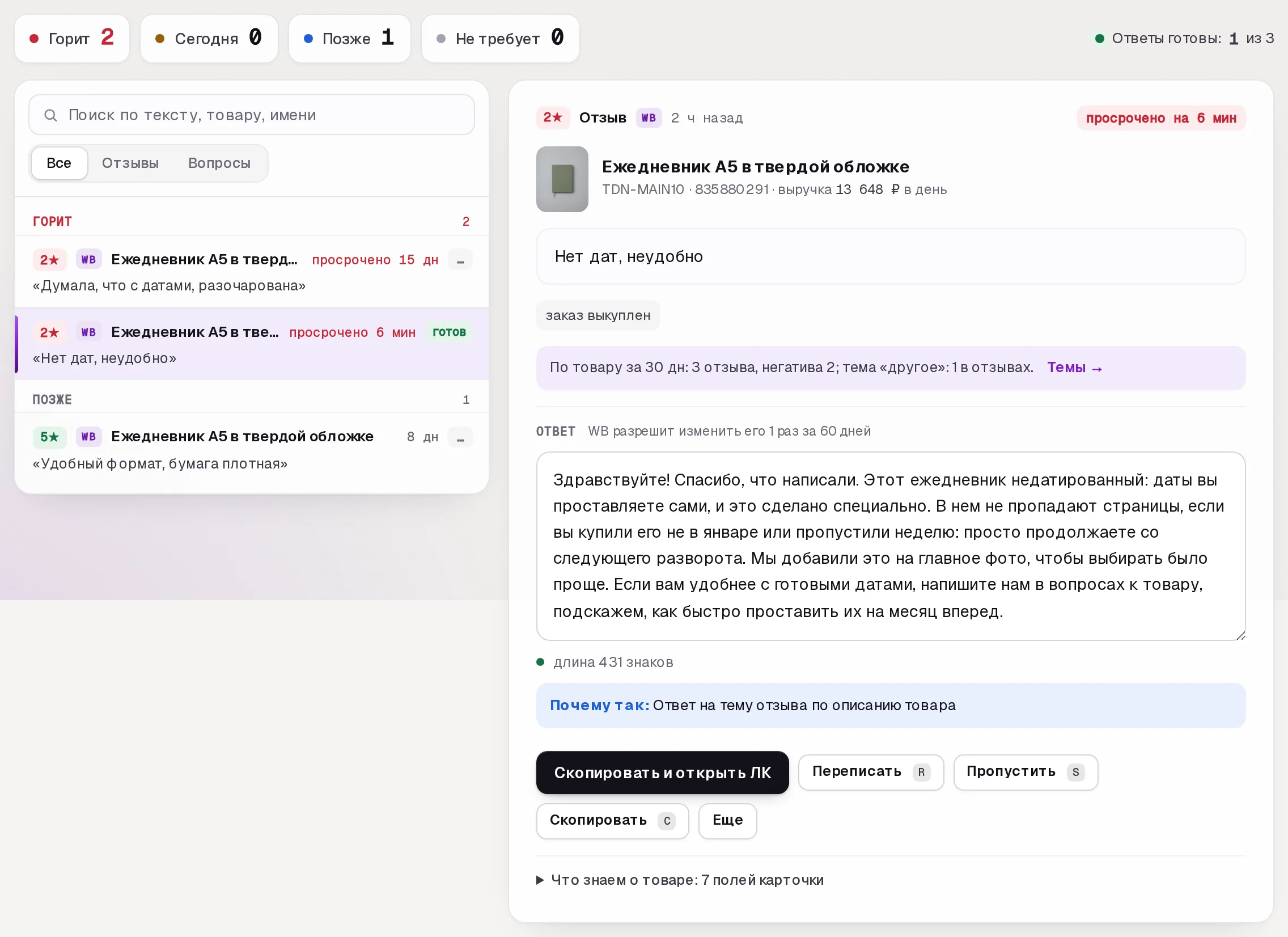This screenshot has height=937, width=1288.
Task: Follow the Темы → link
Action: point(1074,368)
